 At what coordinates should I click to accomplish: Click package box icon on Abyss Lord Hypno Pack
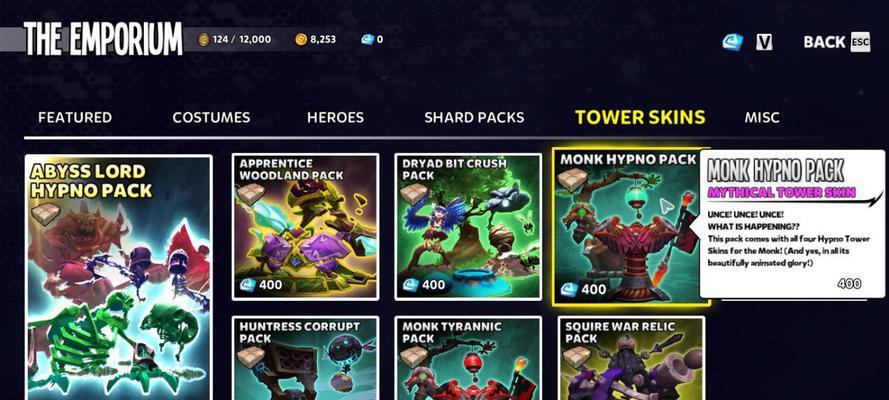pos(45,214)
